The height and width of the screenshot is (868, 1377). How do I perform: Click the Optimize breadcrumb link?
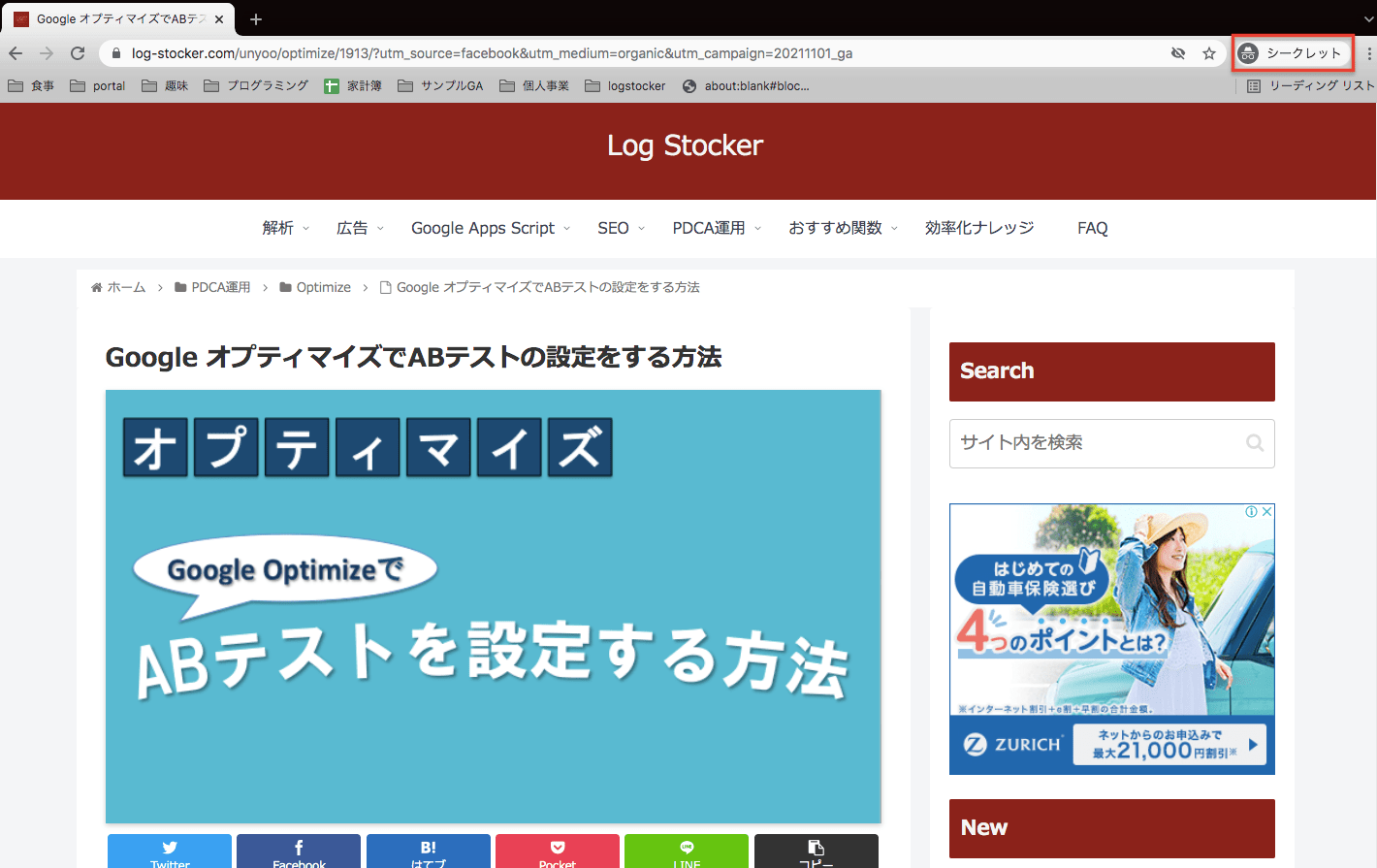pos(315,287)
